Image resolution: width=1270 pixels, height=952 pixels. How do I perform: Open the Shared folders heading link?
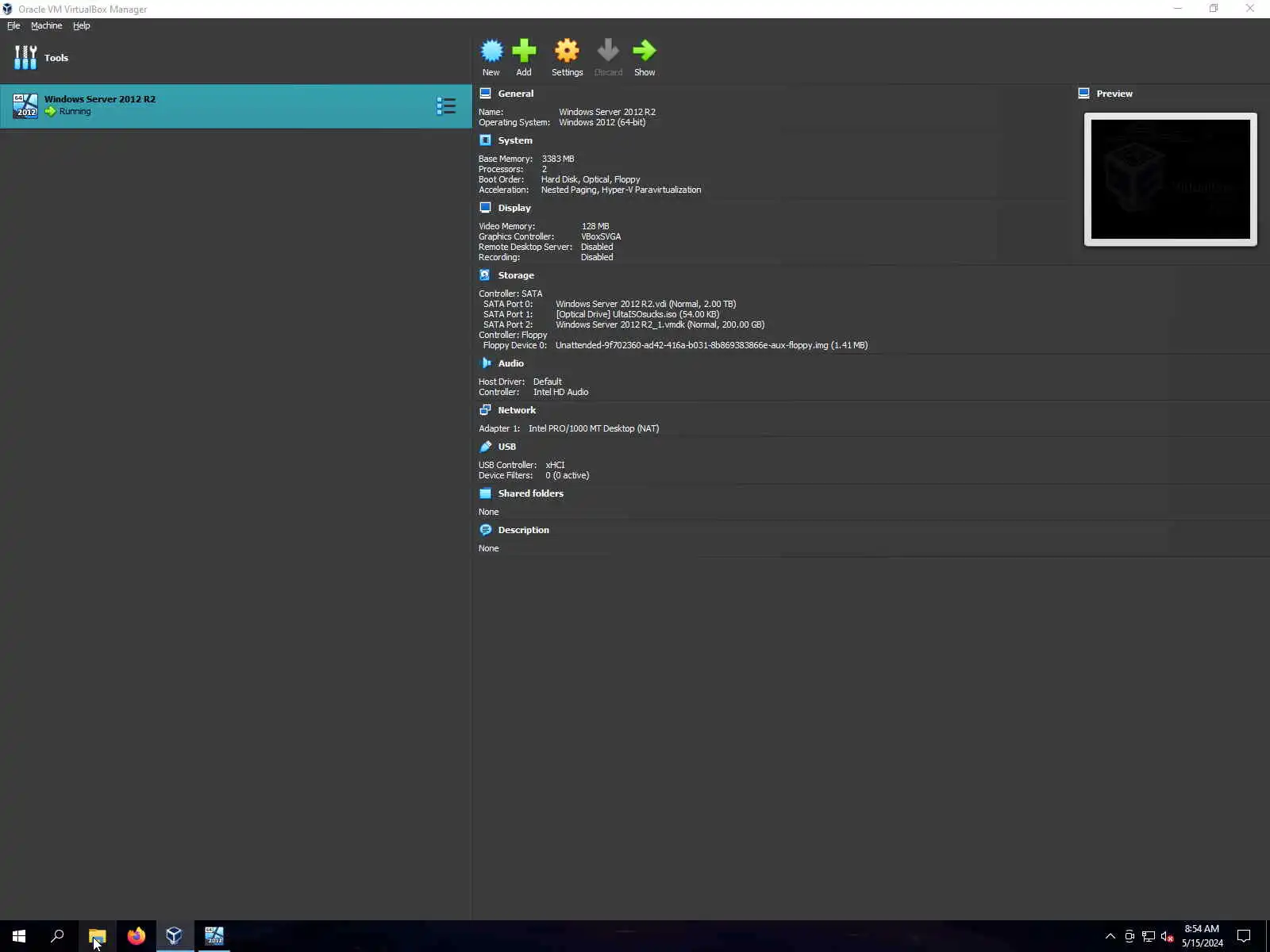point(530,493)
